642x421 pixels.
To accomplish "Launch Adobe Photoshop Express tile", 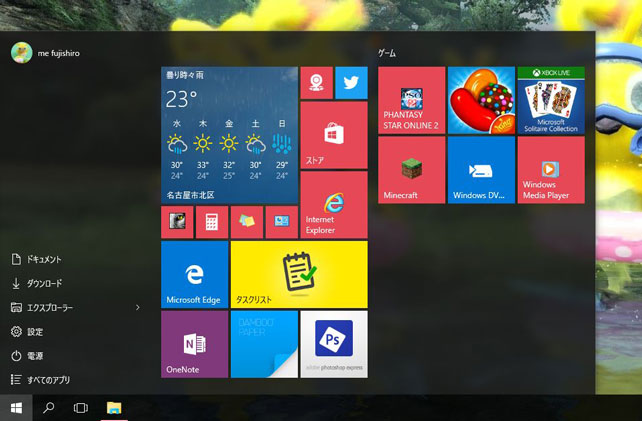I will pyautogui.click(x=333, y=343).
